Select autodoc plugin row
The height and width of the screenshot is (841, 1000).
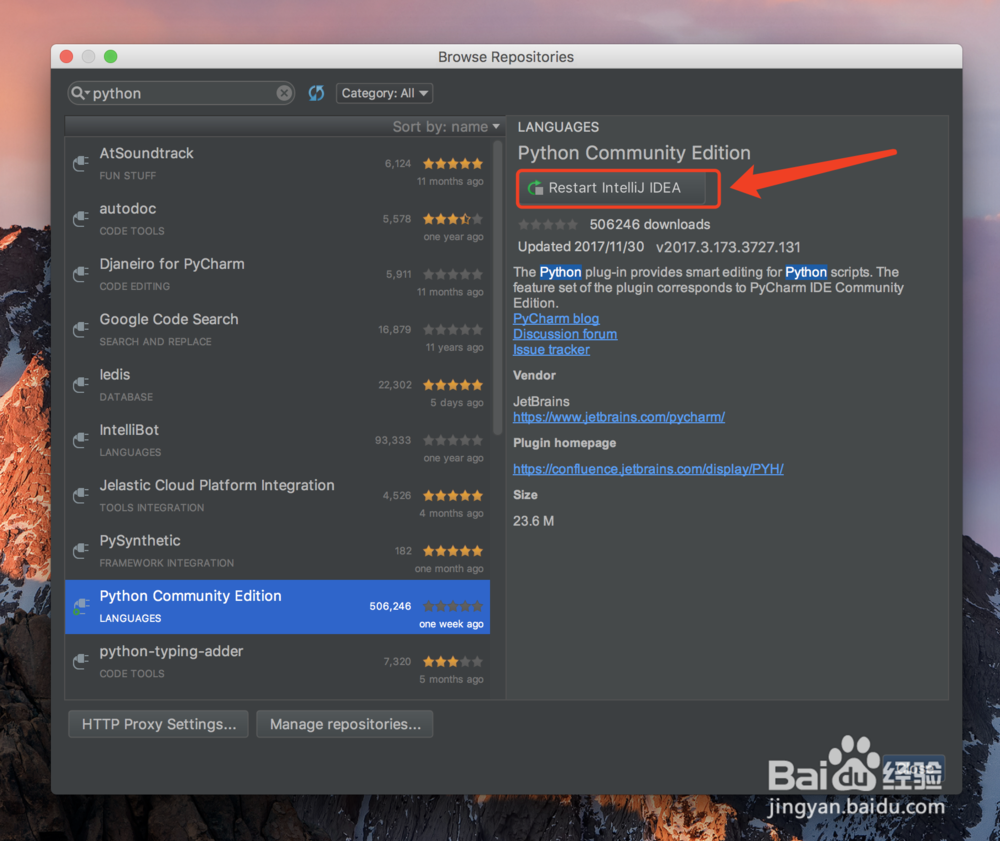tap(277, 219)
